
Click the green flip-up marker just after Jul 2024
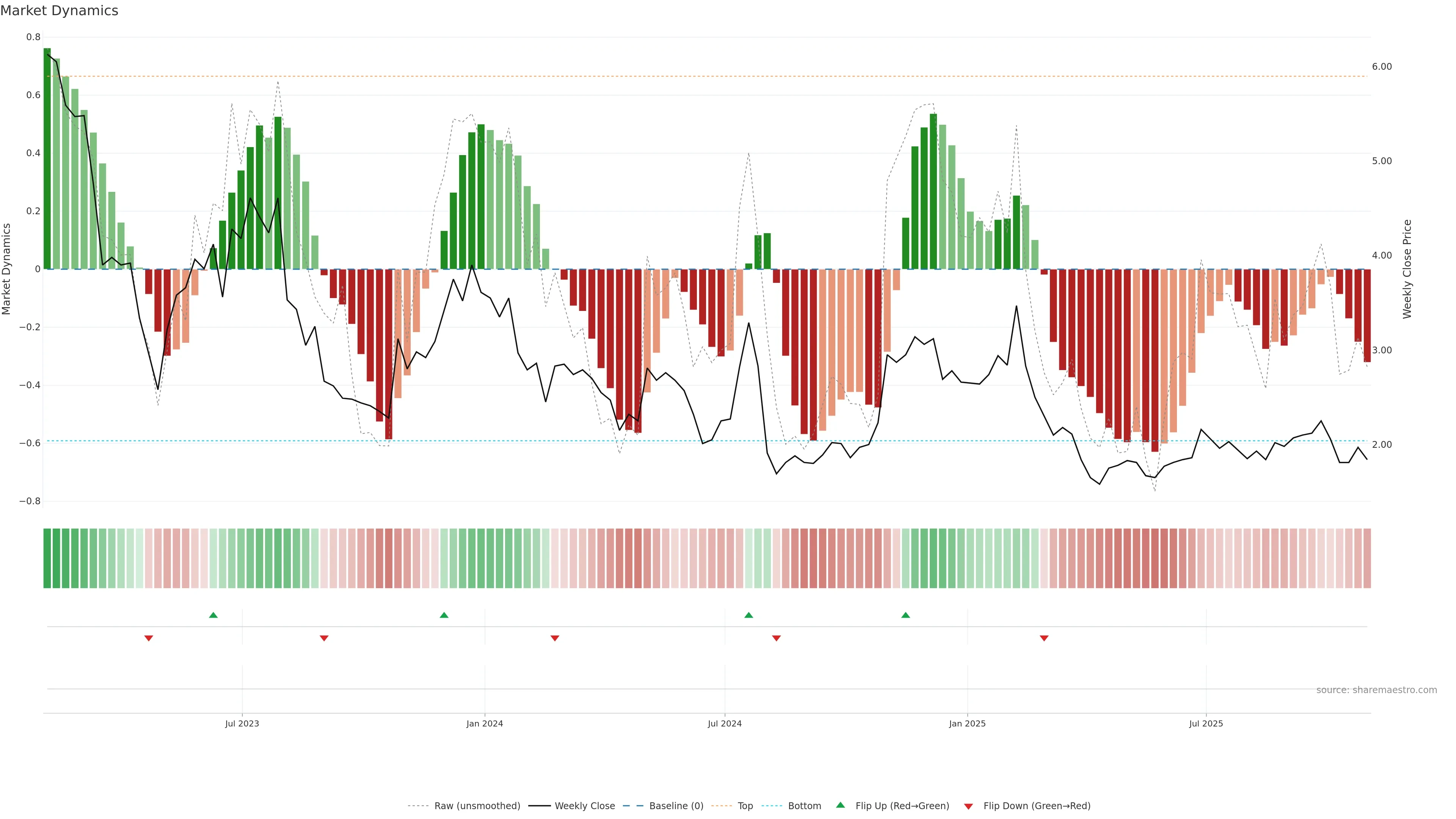coord(748,615)
